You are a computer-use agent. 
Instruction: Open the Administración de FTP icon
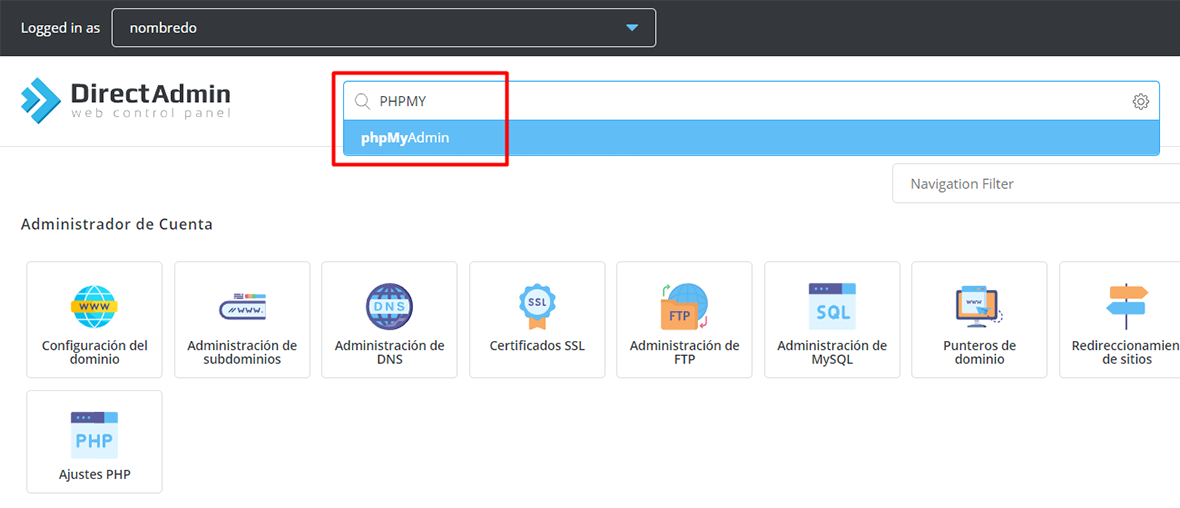pos(684,307)
